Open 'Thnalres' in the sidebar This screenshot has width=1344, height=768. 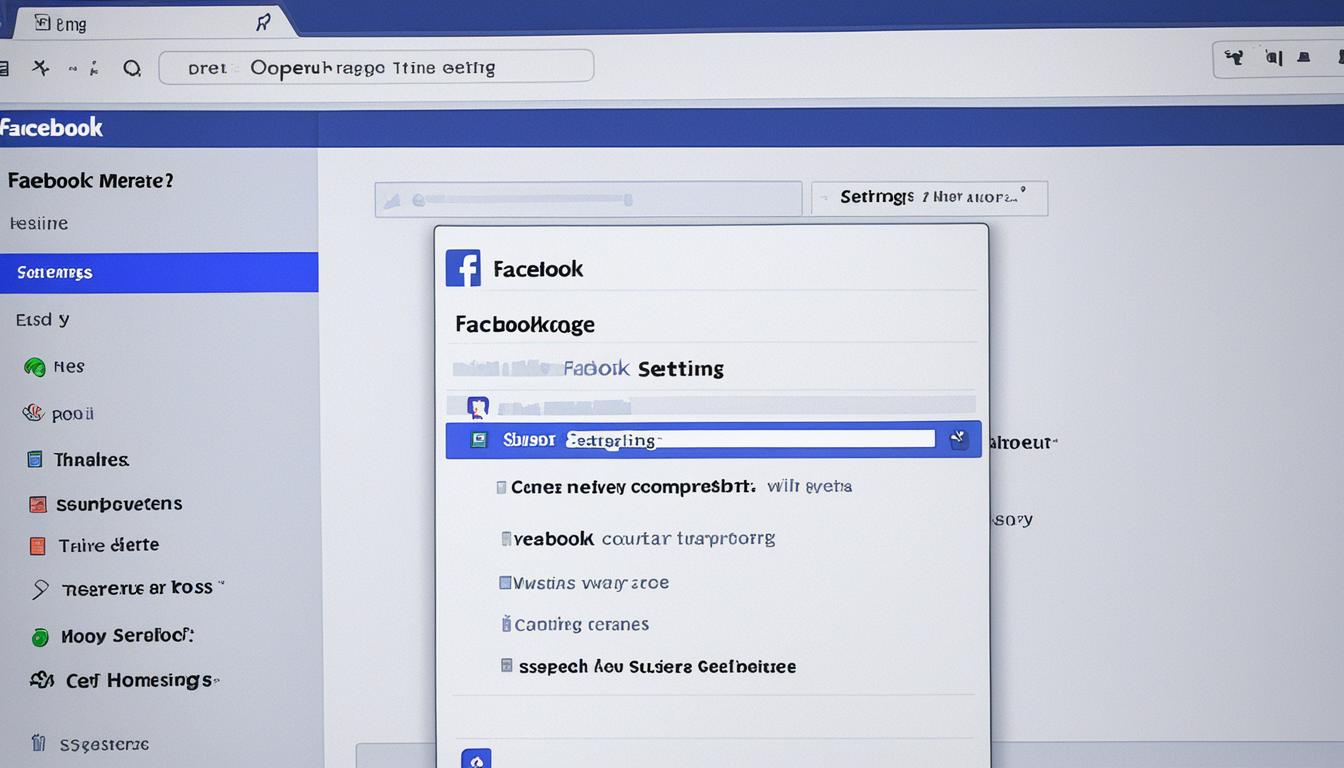[91, 460]
